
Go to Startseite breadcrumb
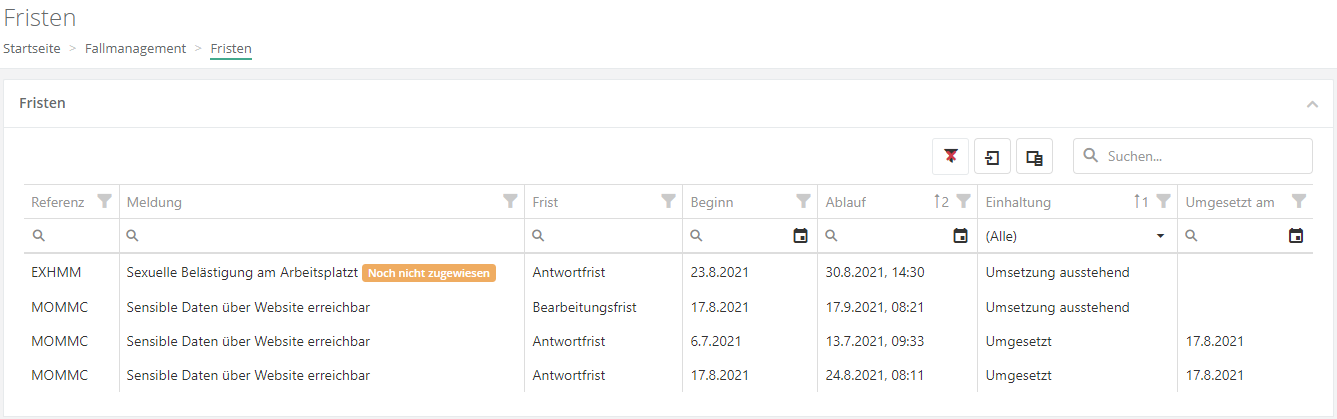pyautogui.click(x=32, y=48)
